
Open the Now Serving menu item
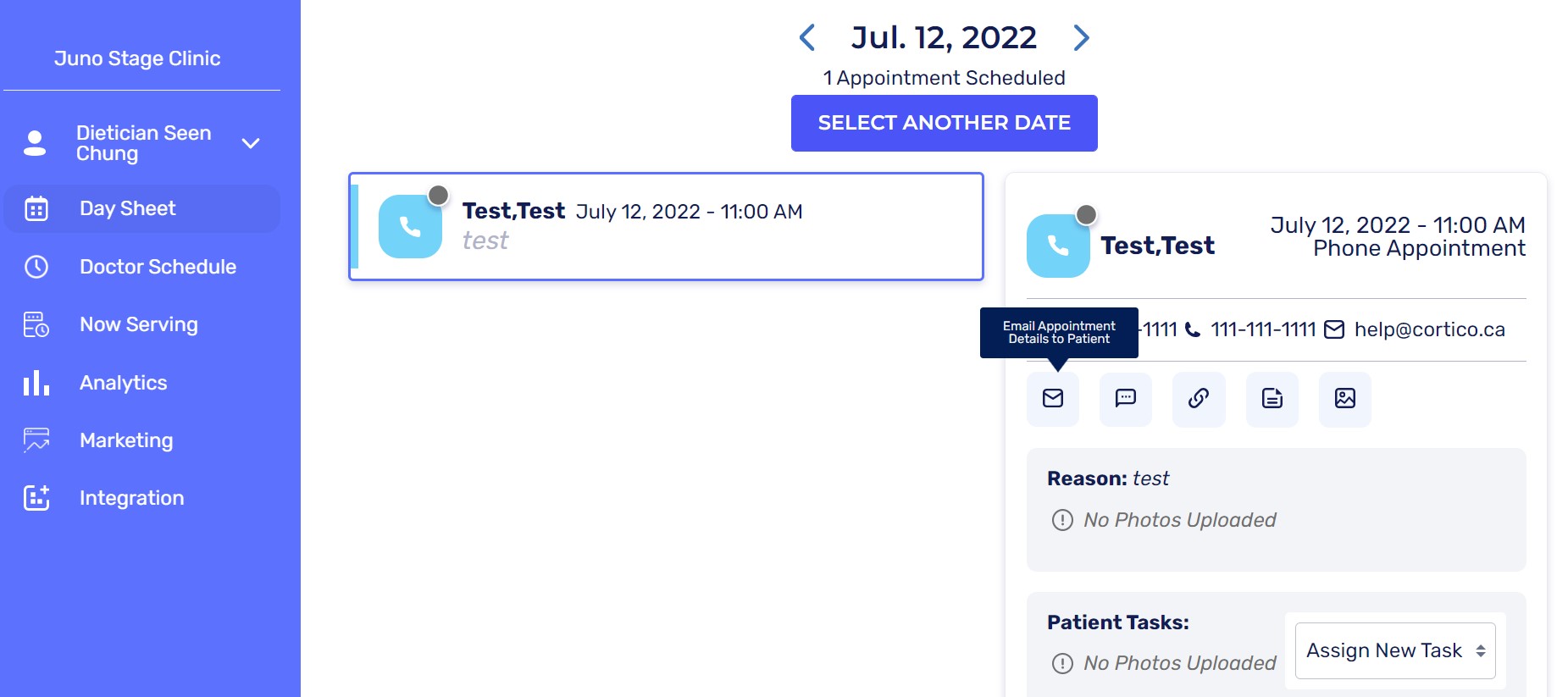tap(138, 324)
